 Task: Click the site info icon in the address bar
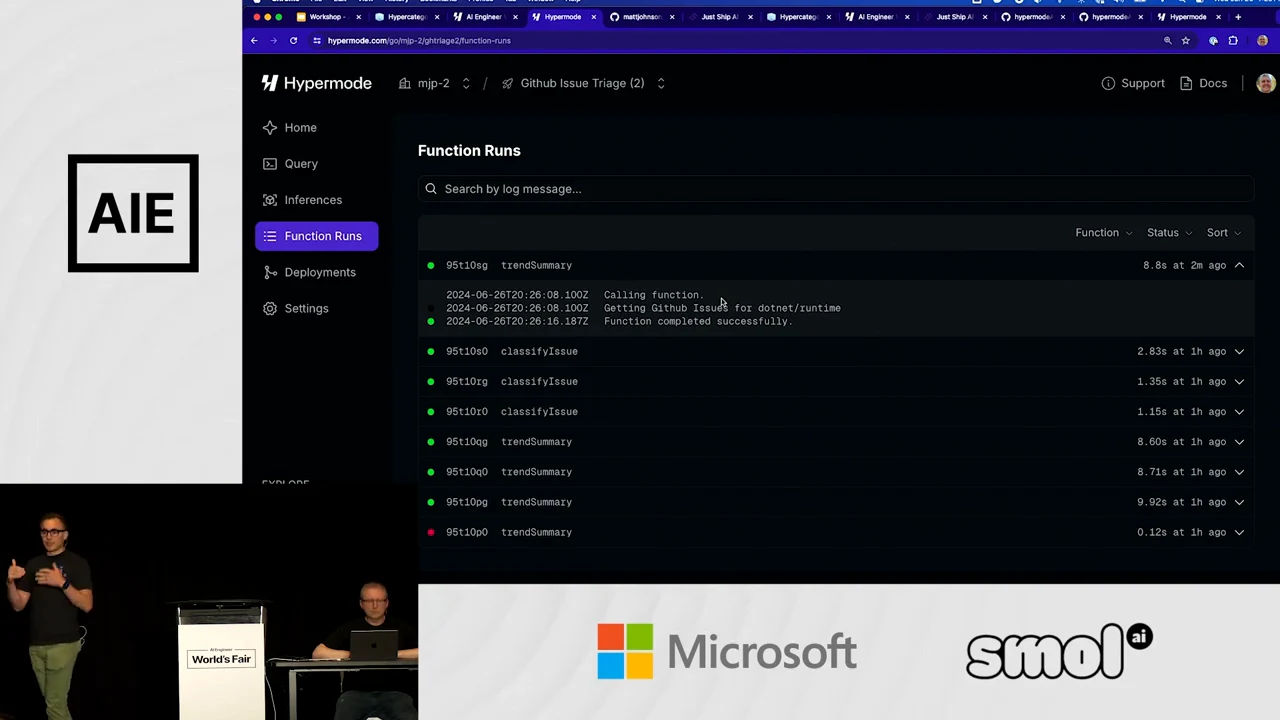coord(317,41)
